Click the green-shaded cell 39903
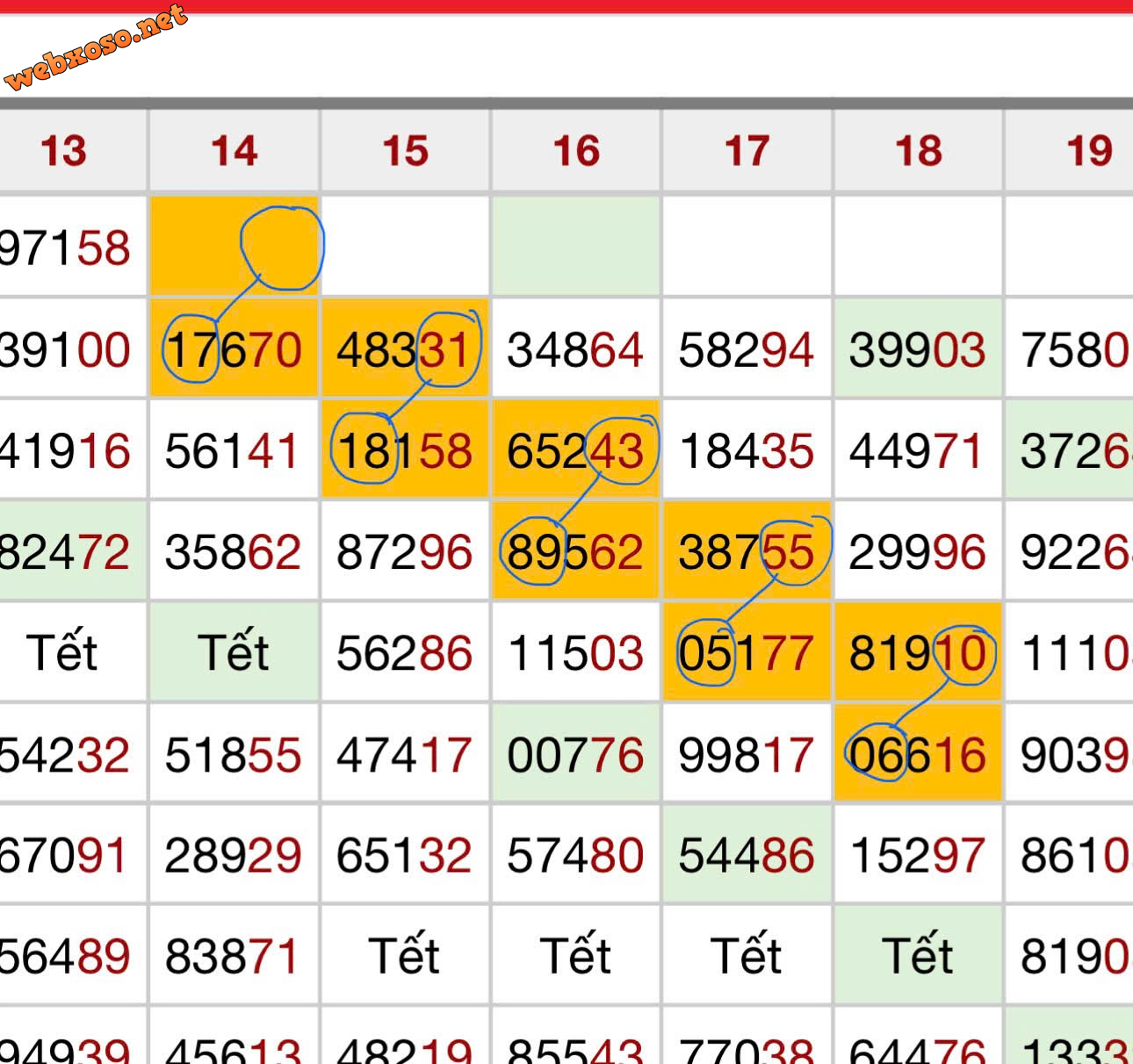Image resolution: width=1133 pixels, height=1064 pixels. [x=919, y=349]
